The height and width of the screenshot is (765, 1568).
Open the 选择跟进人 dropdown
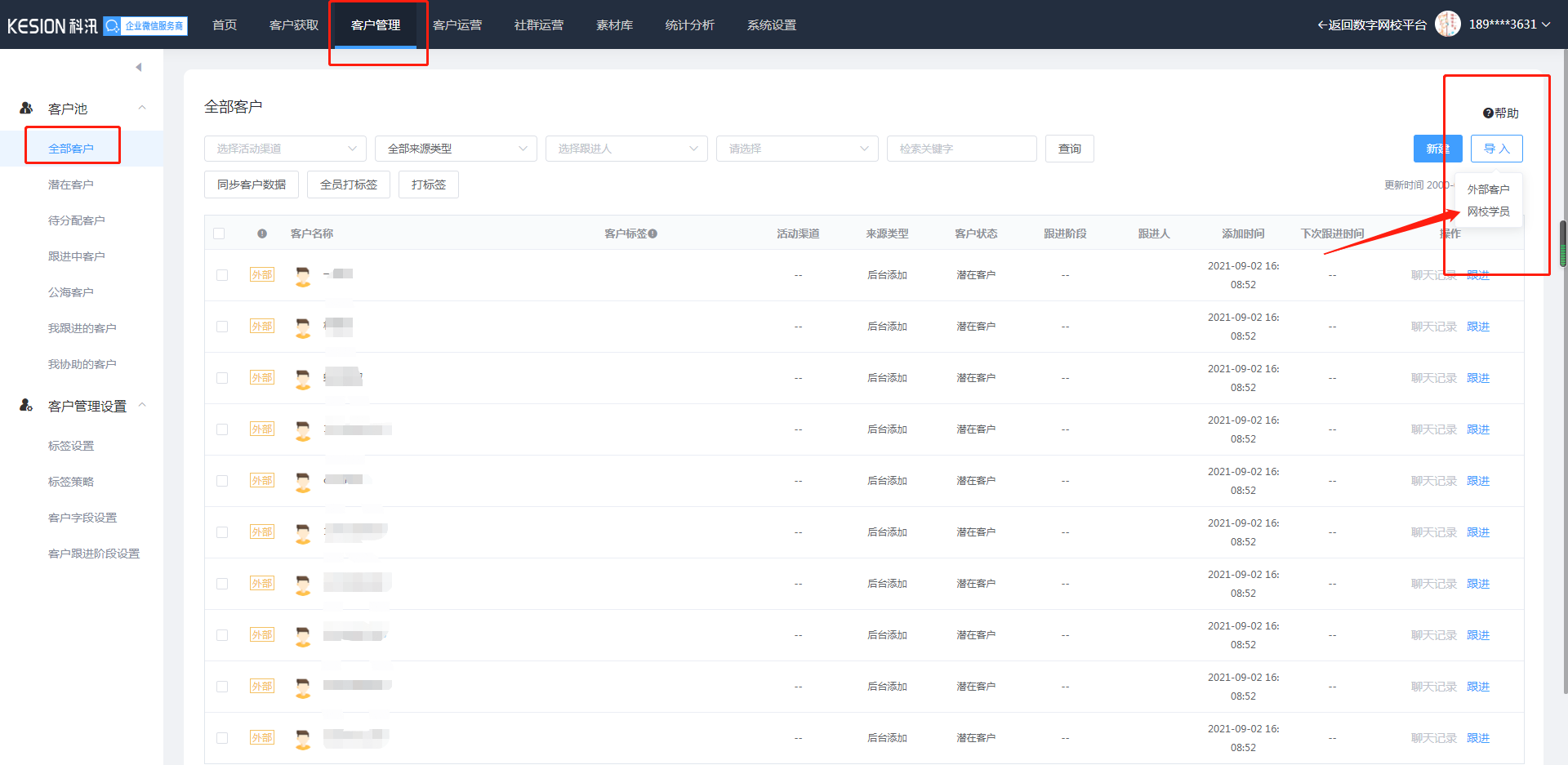coord(626,149)
